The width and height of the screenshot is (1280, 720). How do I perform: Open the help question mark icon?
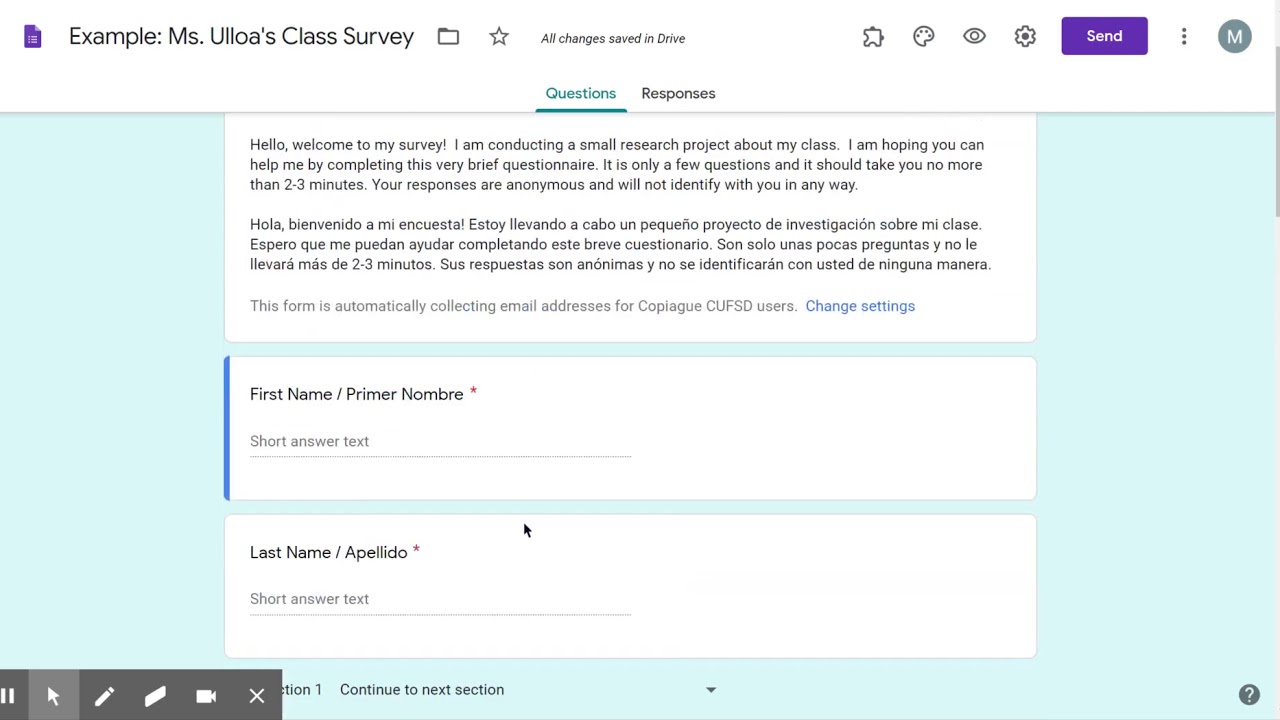coord(1249,695)
